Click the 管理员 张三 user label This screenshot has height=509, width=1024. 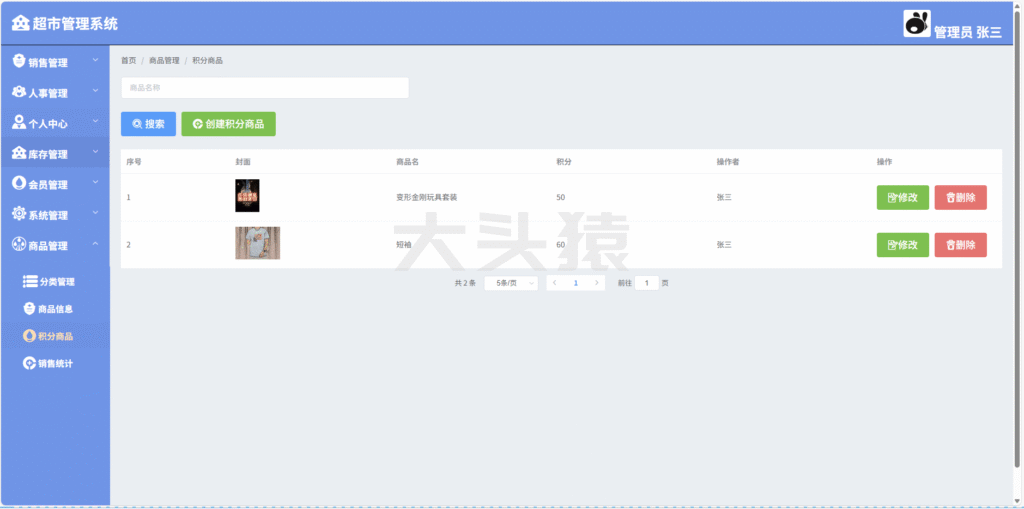[968, 32]
